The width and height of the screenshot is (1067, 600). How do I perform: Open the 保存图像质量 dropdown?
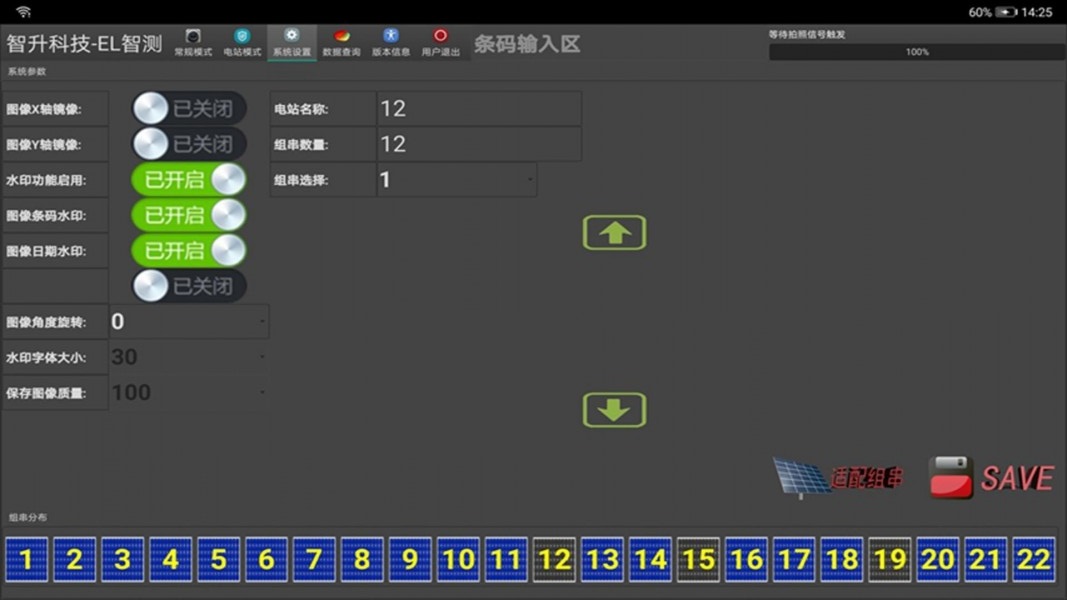[x=188, y=393]
